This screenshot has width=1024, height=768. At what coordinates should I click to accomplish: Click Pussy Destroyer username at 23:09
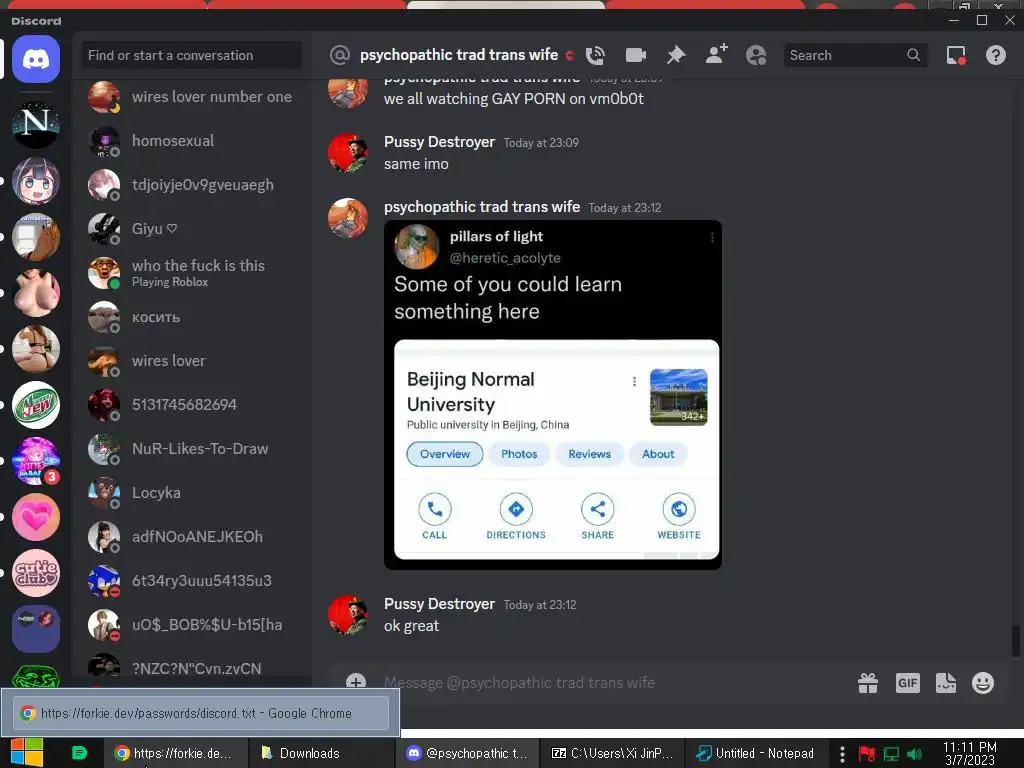click(439, 142)
